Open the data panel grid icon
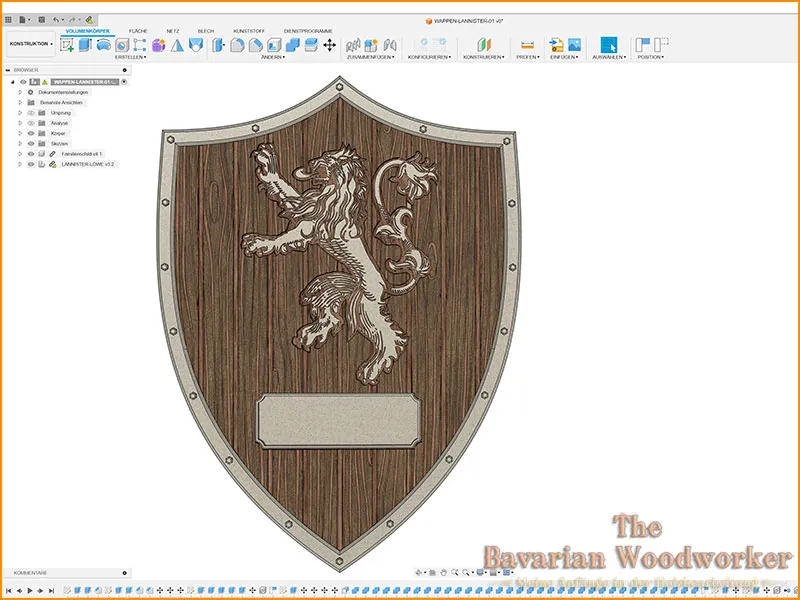The height and width of the screenshot is (600, 800). click(x=8, y=20)
